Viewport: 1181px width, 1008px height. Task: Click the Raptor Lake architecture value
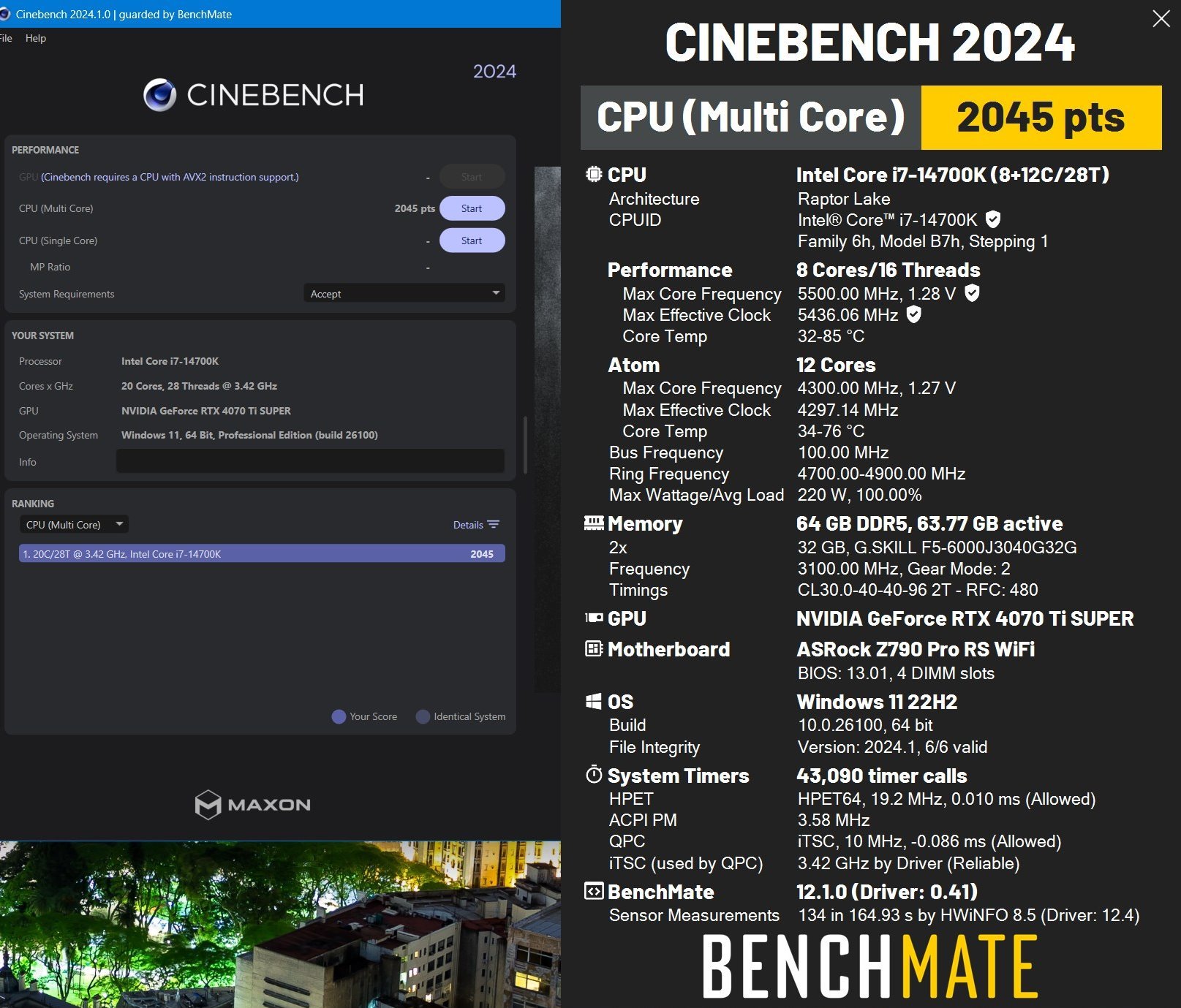point(844,199)
